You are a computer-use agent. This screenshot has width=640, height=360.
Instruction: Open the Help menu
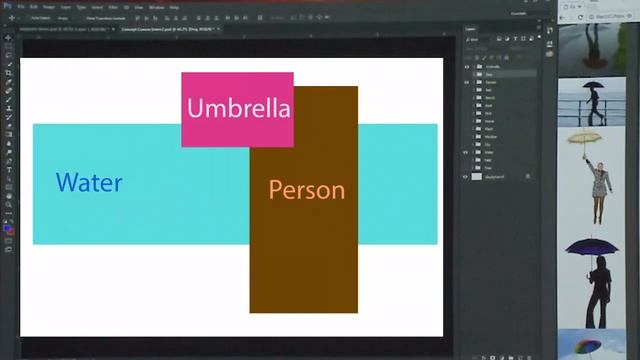(x=174, y=7)
